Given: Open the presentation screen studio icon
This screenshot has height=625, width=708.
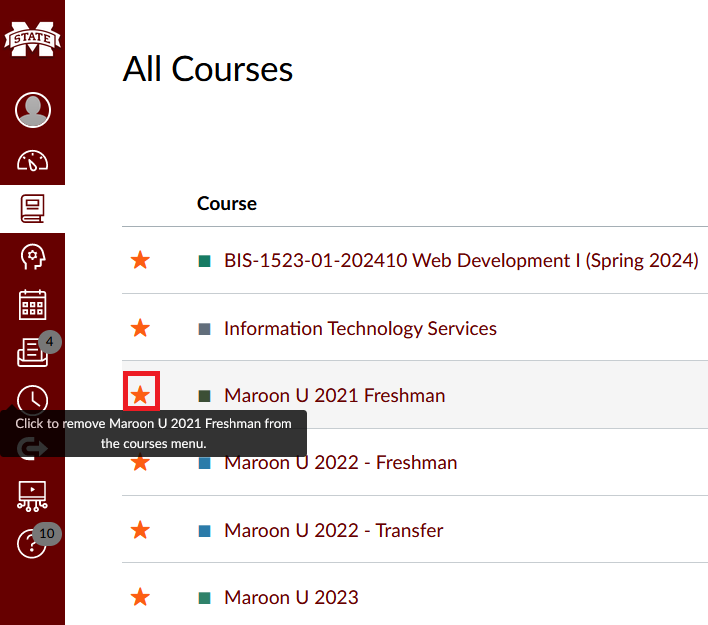Looking at the screenshot, I should pos(33,496).
